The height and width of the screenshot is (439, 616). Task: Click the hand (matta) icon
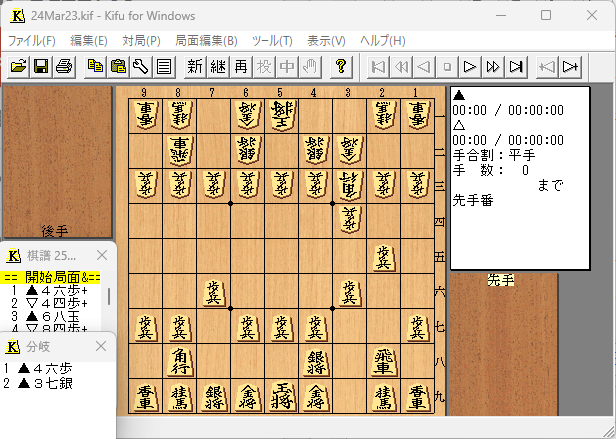(310, 66)
